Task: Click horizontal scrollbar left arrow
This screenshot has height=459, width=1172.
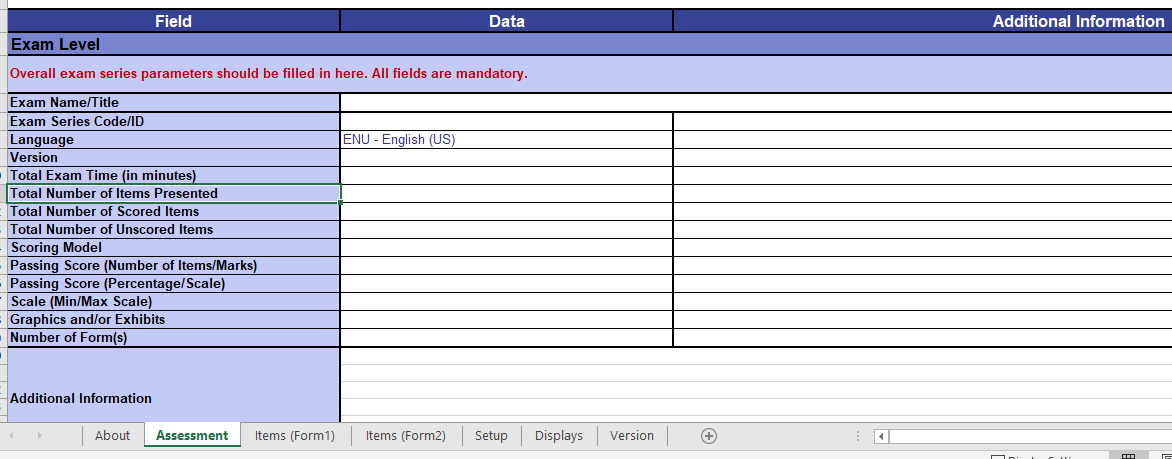Action: pyautogui.click(x=881, y=436)
